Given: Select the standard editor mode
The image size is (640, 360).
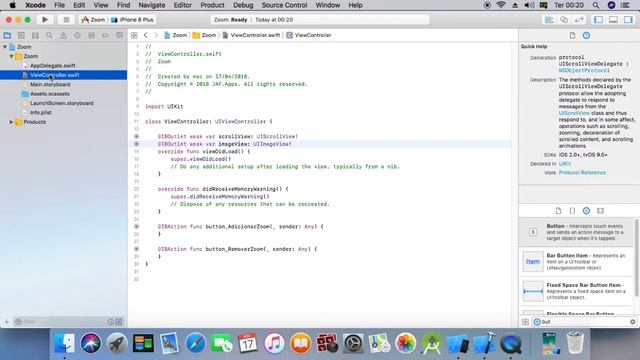Looking at the screenshot, I should (x=549, y=20).
